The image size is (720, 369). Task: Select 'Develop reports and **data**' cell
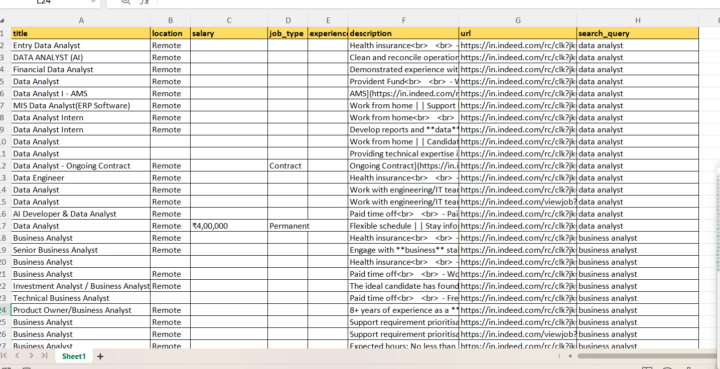tap(404, 129)
